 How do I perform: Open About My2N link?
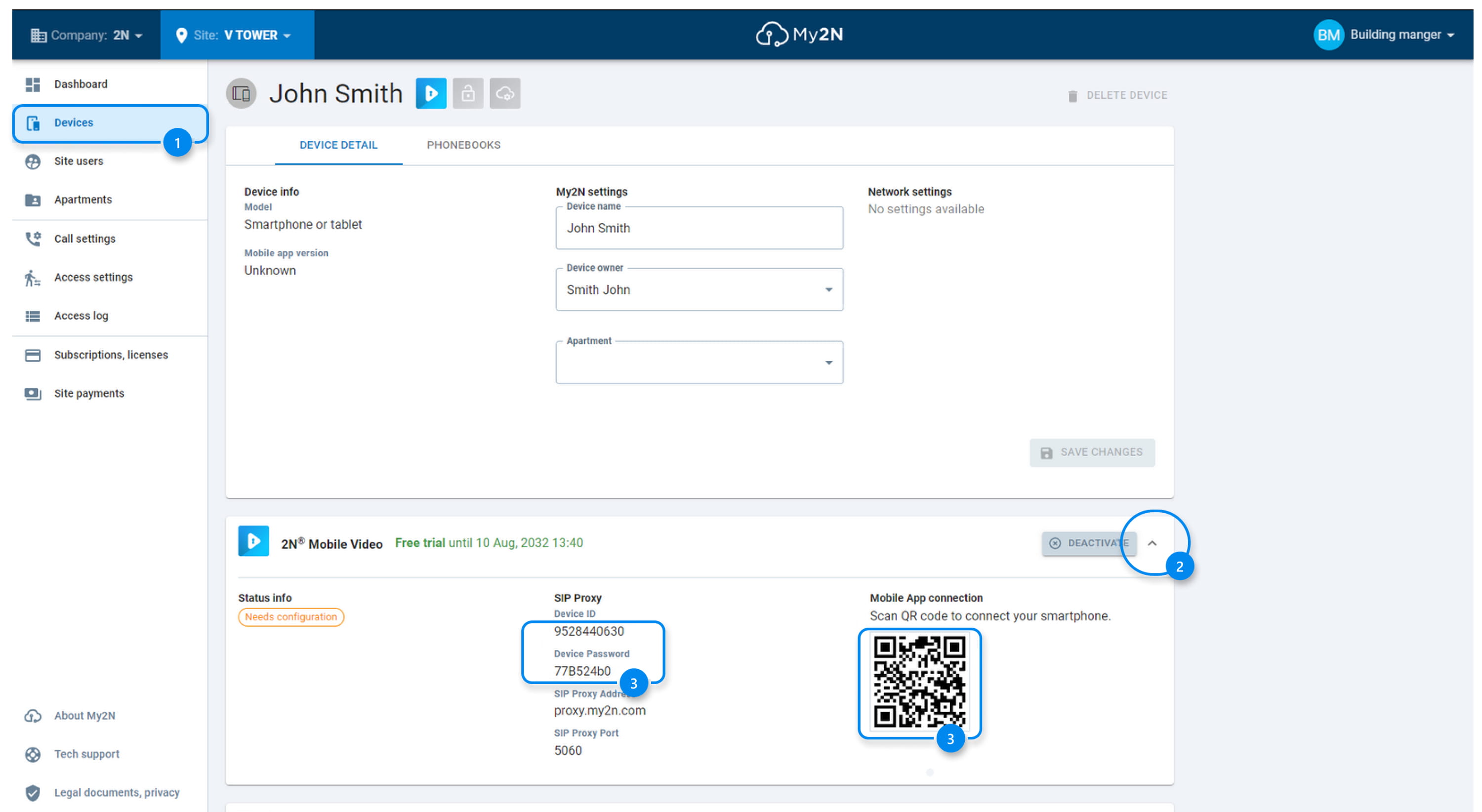click(x=84, y=715)
